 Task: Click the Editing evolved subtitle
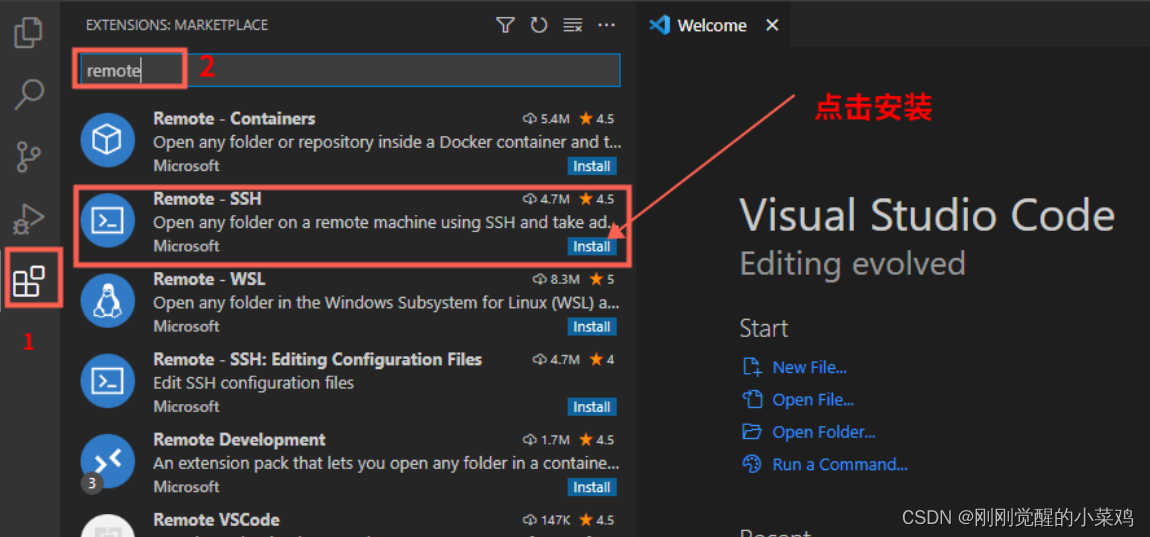coord(852,263)
